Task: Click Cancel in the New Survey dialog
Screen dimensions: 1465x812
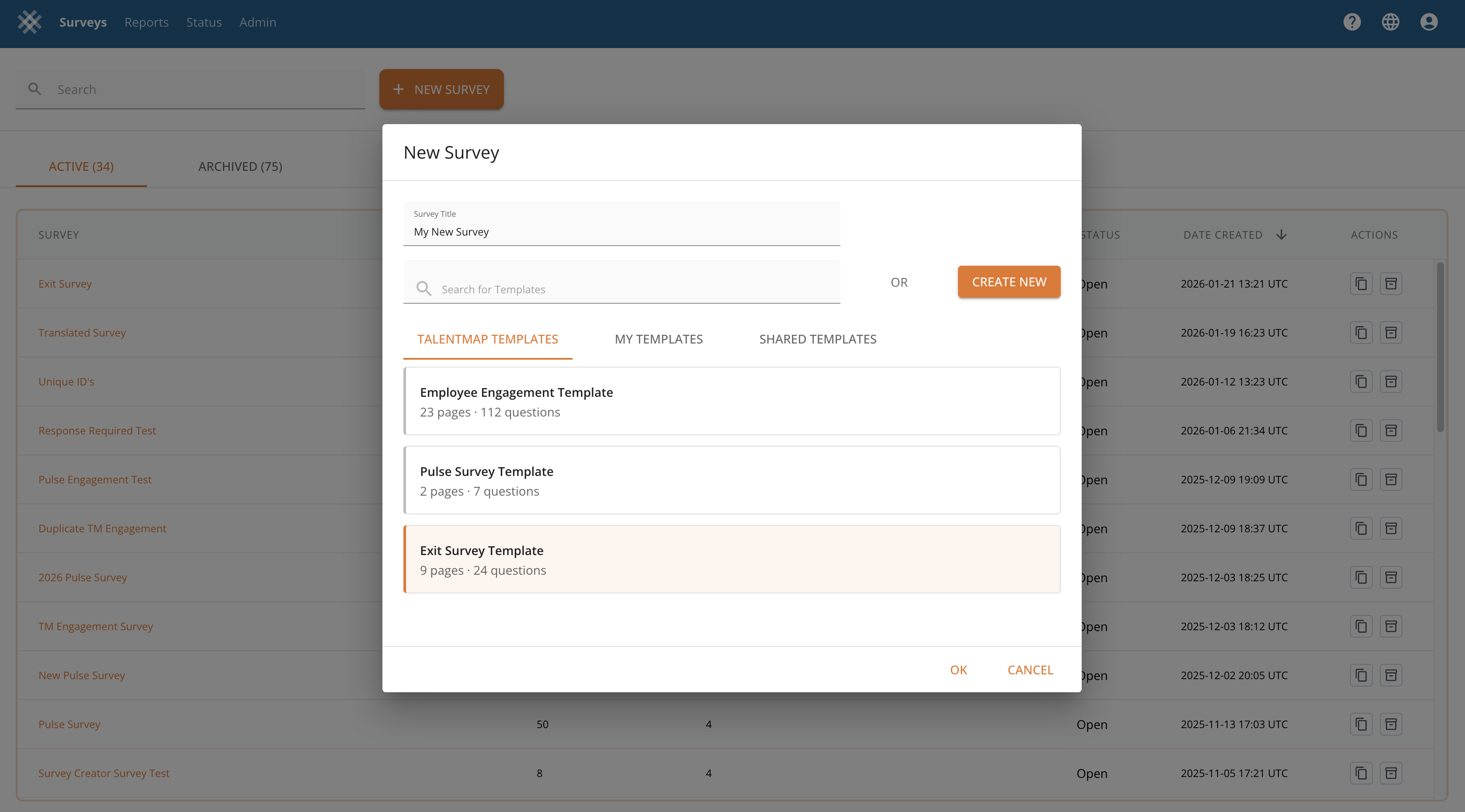Action: (x=1030, y=670)
